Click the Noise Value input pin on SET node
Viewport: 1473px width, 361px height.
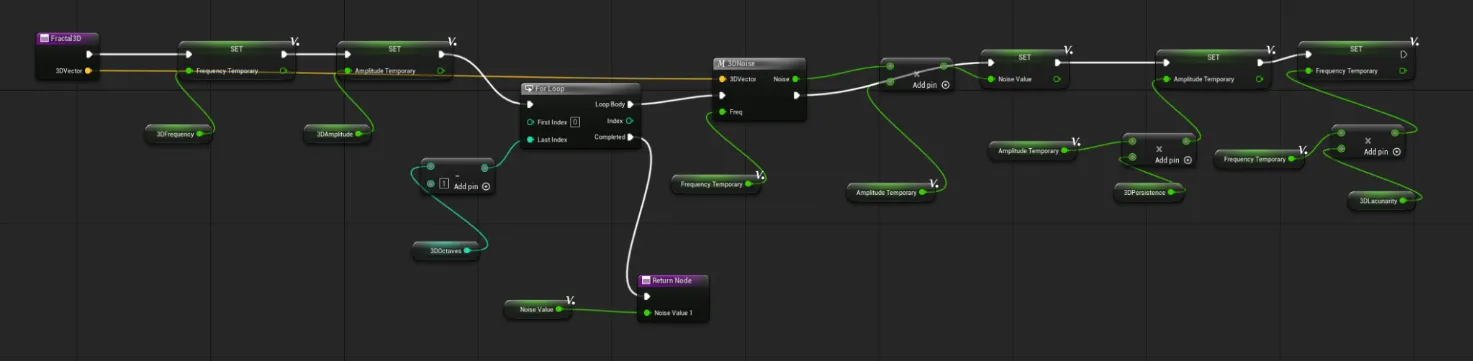coord(990,79)
